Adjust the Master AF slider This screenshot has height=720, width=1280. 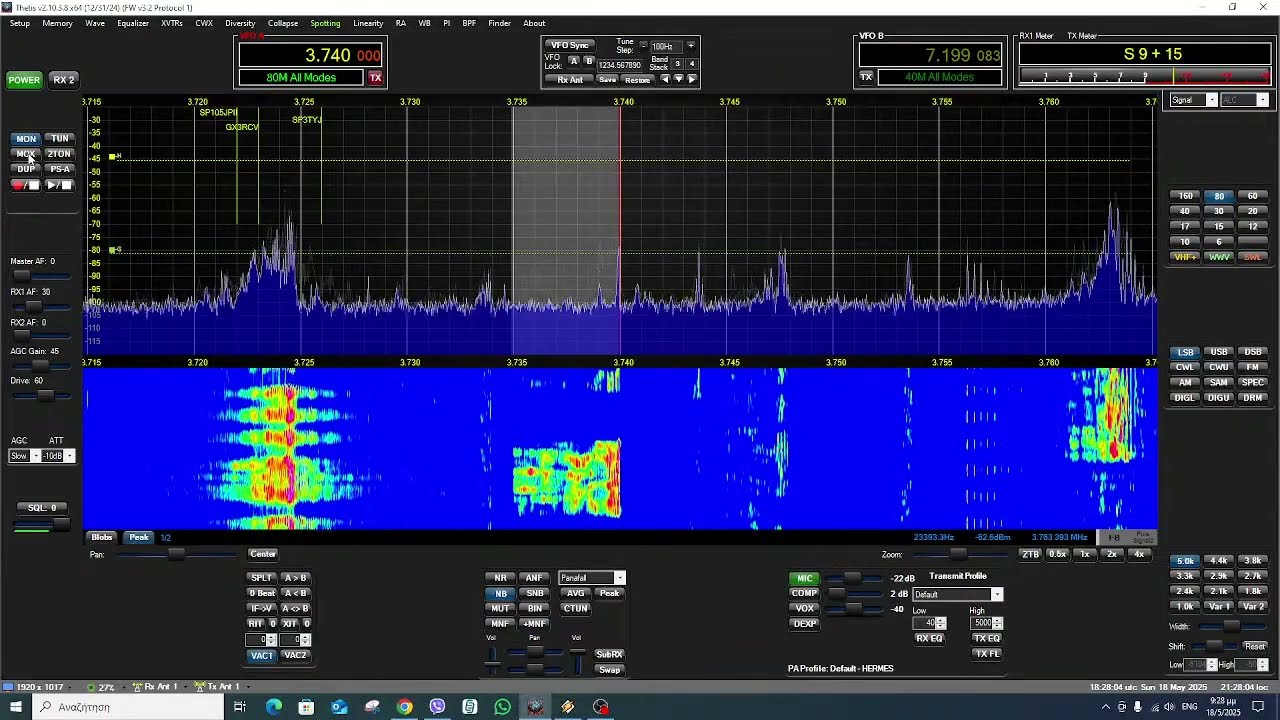(x=40, y=275)
